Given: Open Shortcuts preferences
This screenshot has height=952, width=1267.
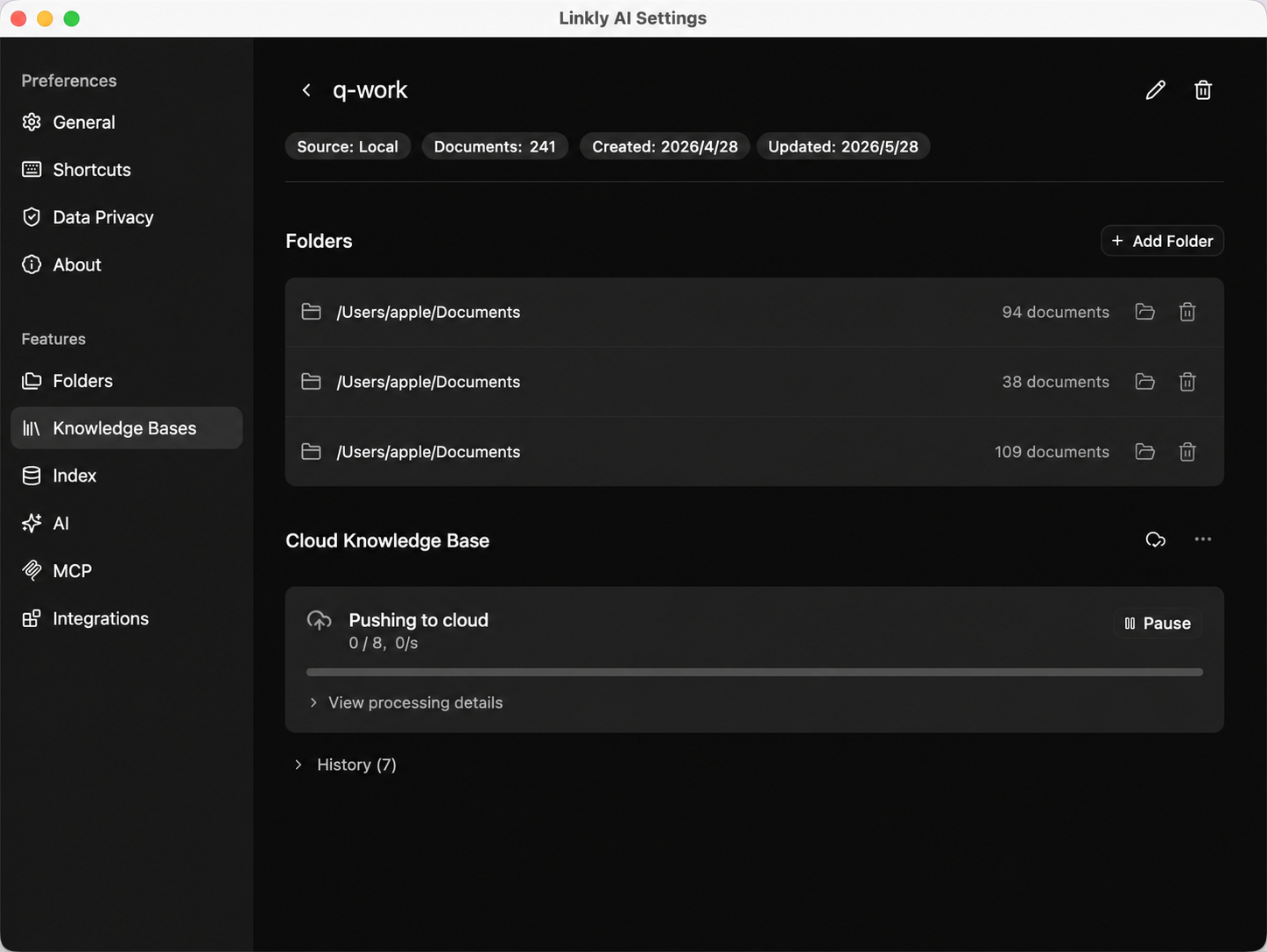Looking at the screenshot, I should 127,170.
